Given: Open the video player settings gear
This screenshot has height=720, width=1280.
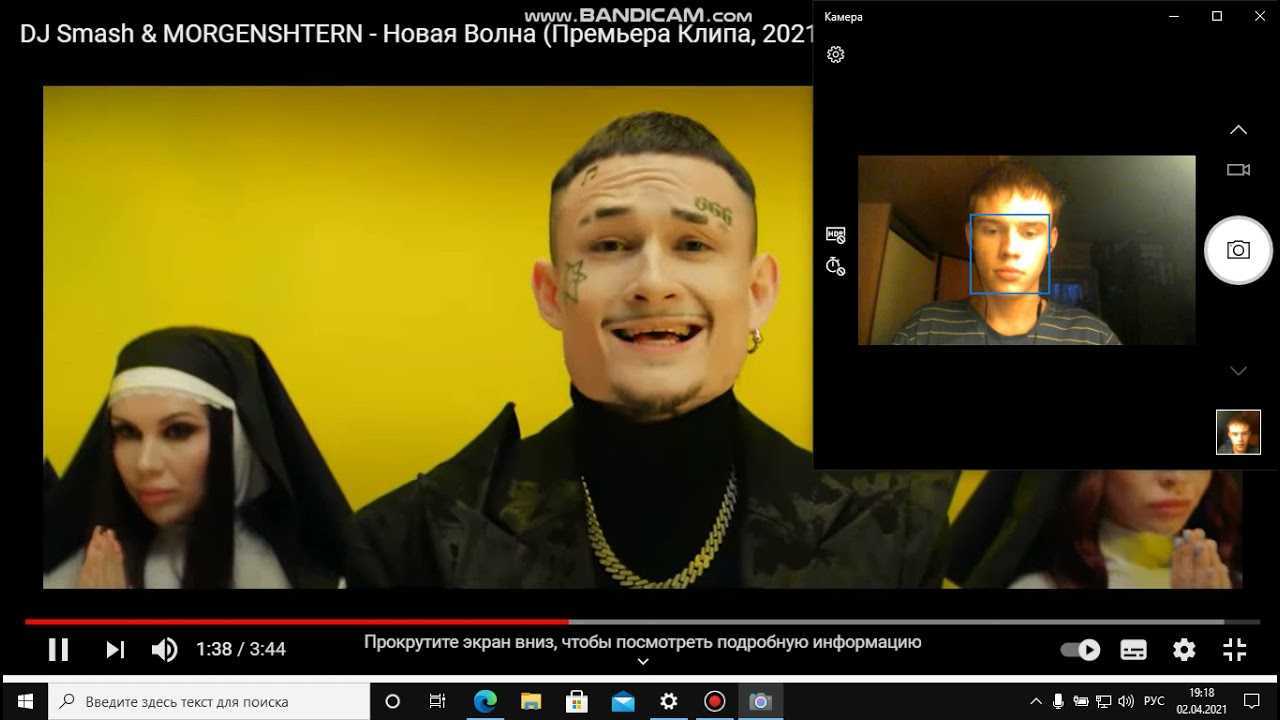Looking at the screenshot, I should (1184, 650).
